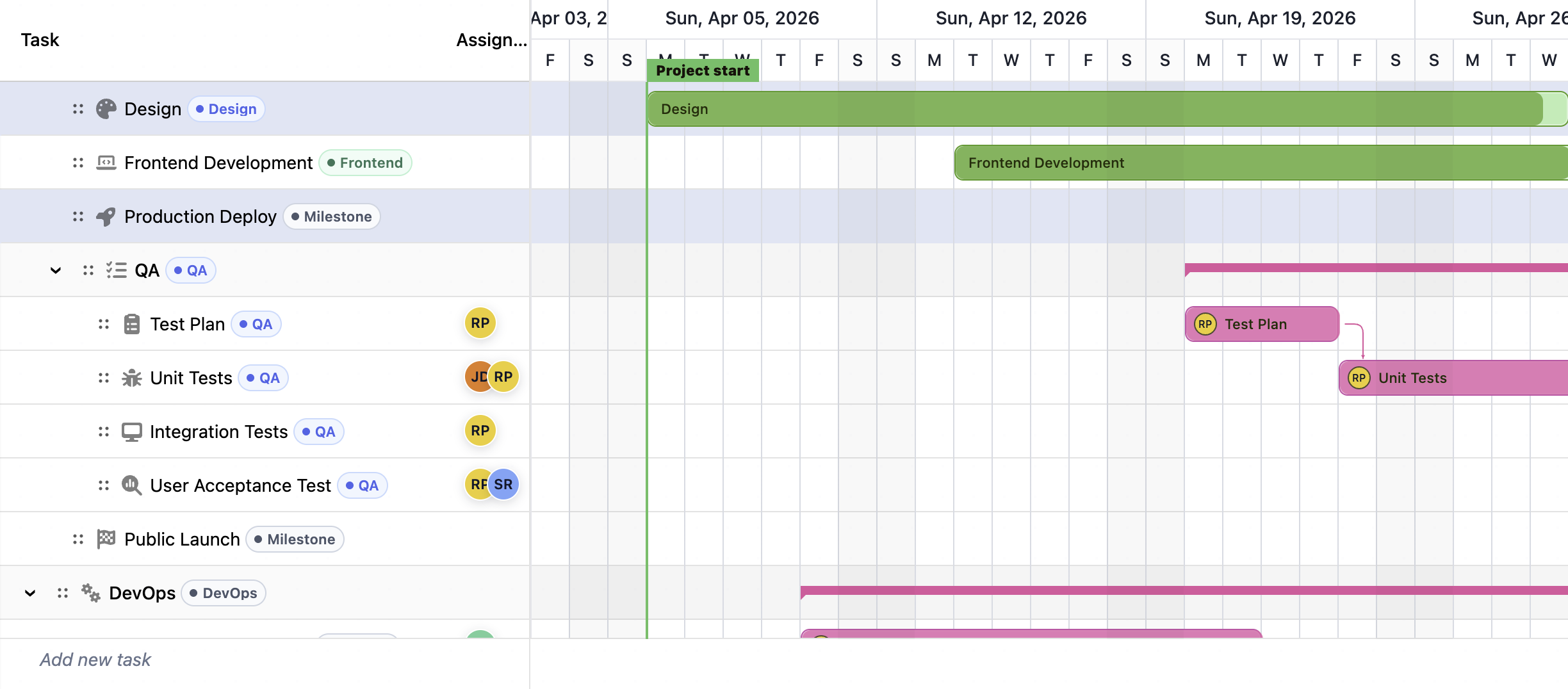Click the Milestone tag on Production Deploy
This screenshot has height=689, width=1568.
pyautogui.click(x=332, y=216)
